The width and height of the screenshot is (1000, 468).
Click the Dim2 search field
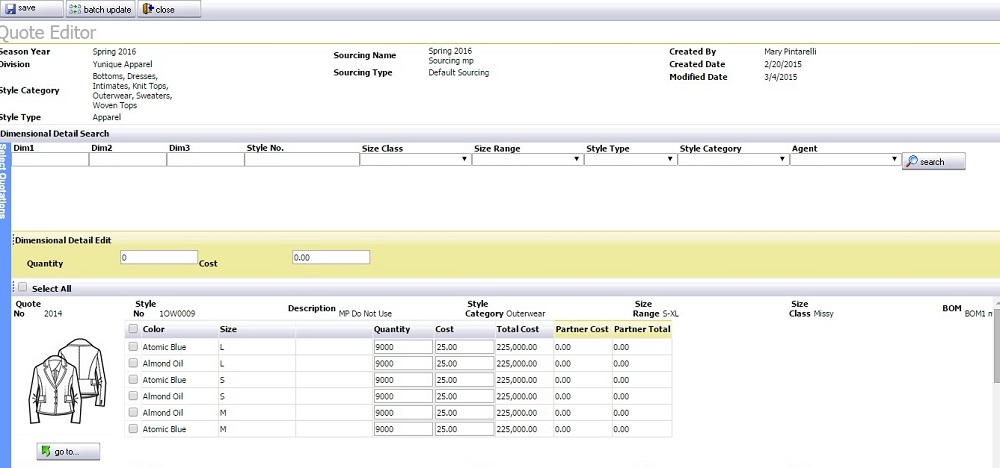pyautogui.click(x=128, y=159)
